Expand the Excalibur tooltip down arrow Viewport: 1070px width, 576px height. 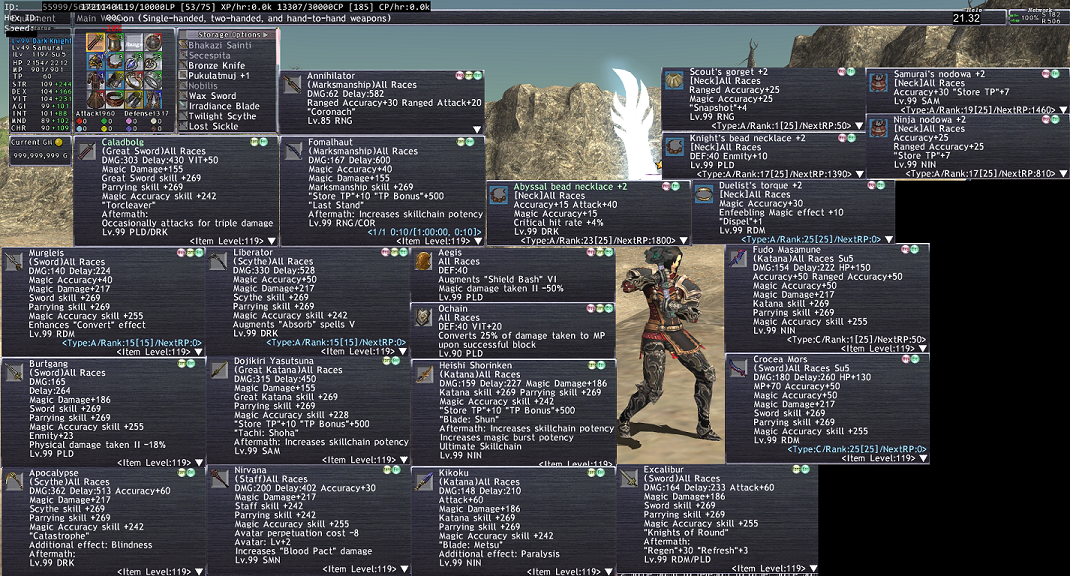tap(813, 568)
